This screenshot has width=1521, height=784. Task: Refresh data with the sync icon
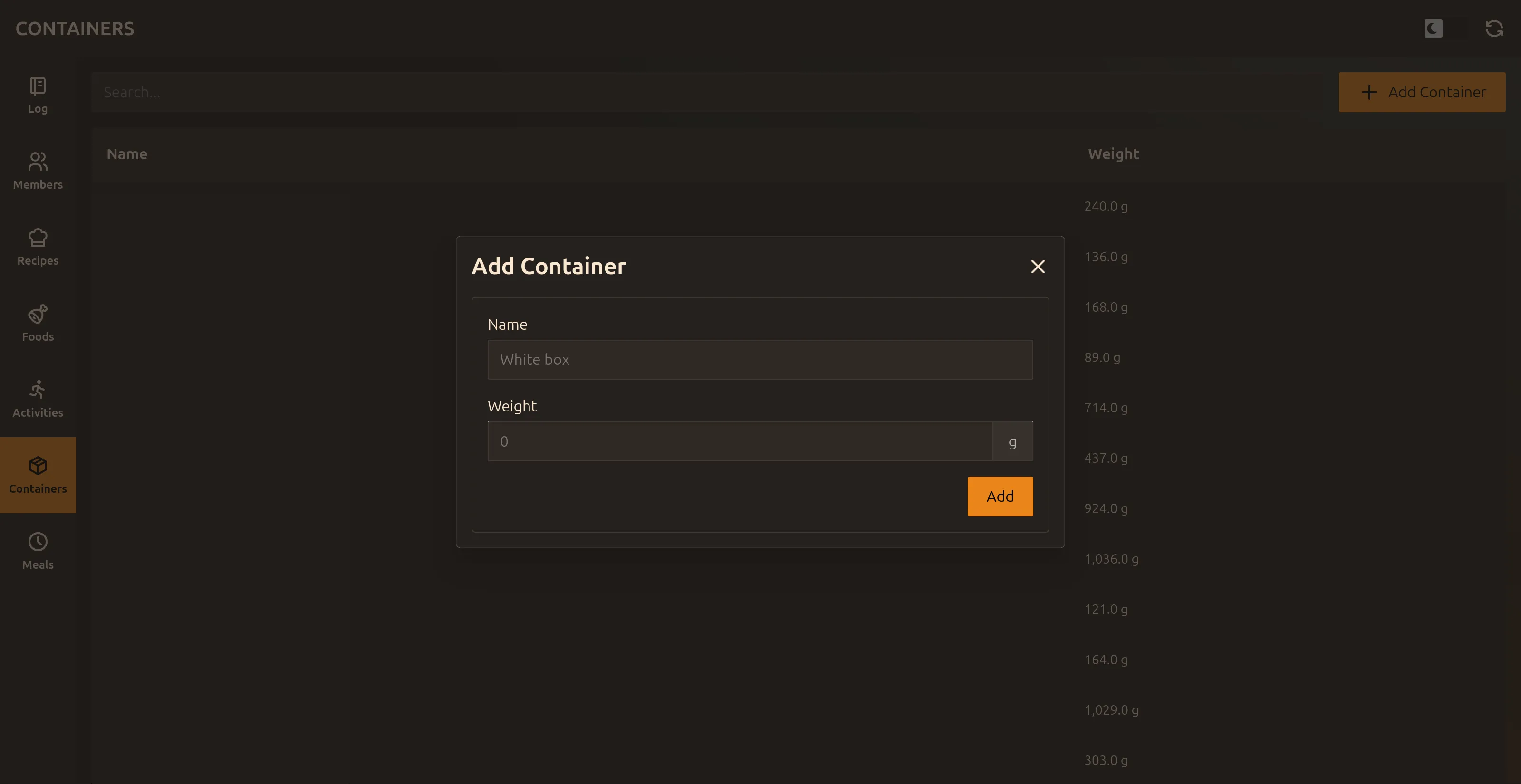[x=1493, y=28]
